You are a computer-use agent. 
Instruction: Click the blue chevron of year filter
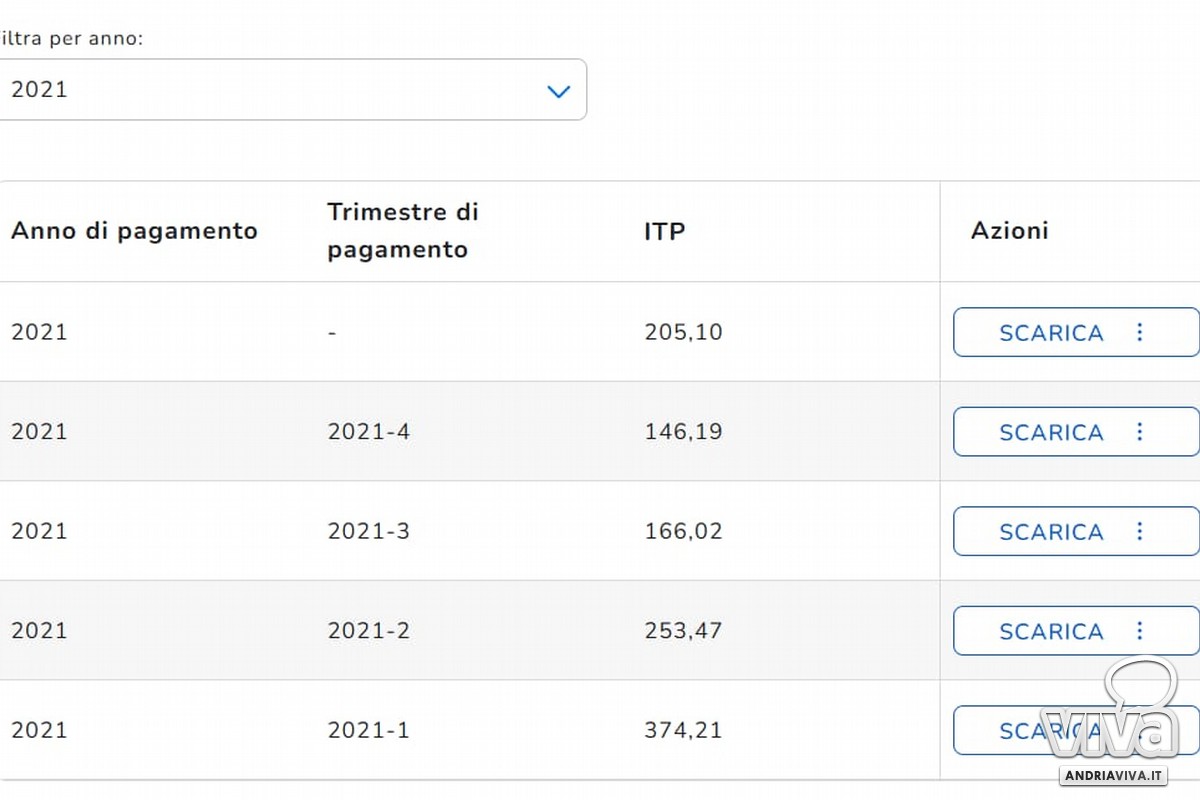[558, 91]
